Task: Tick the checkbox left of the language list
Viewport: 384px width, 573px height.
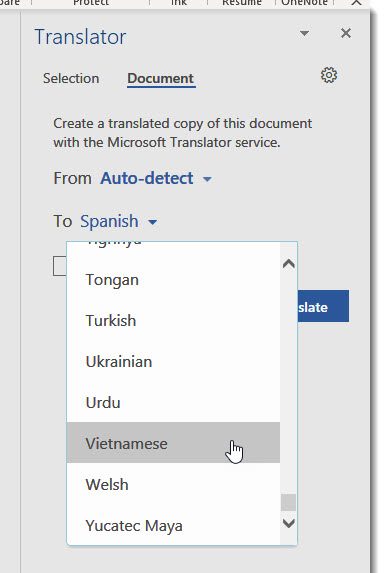Action: pos(60,266)
